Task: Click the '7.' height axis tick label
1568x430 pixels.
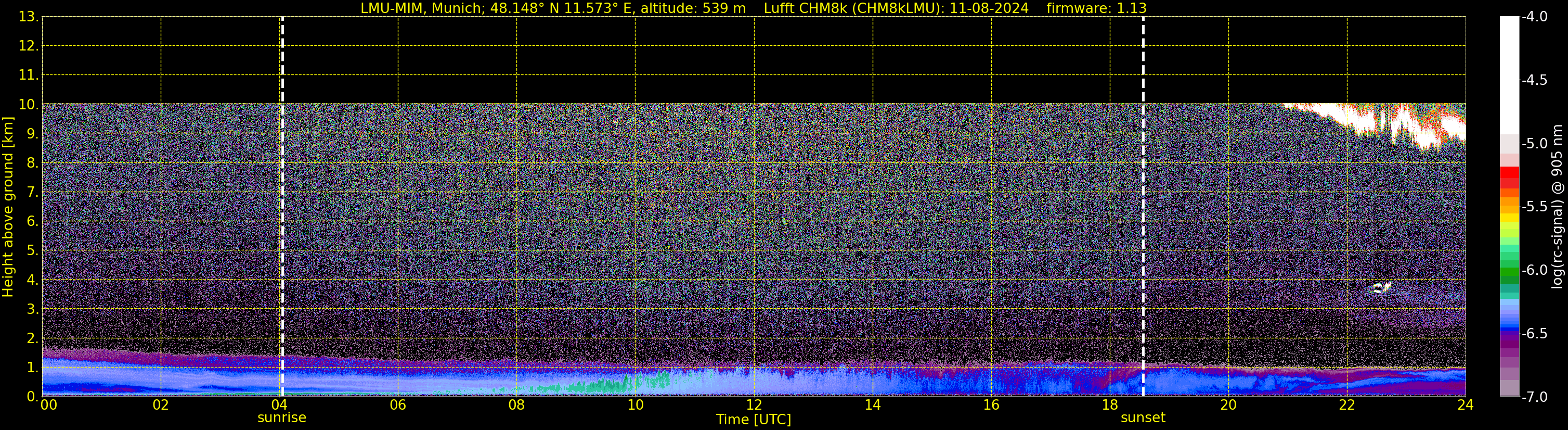Action: (33, 193)
